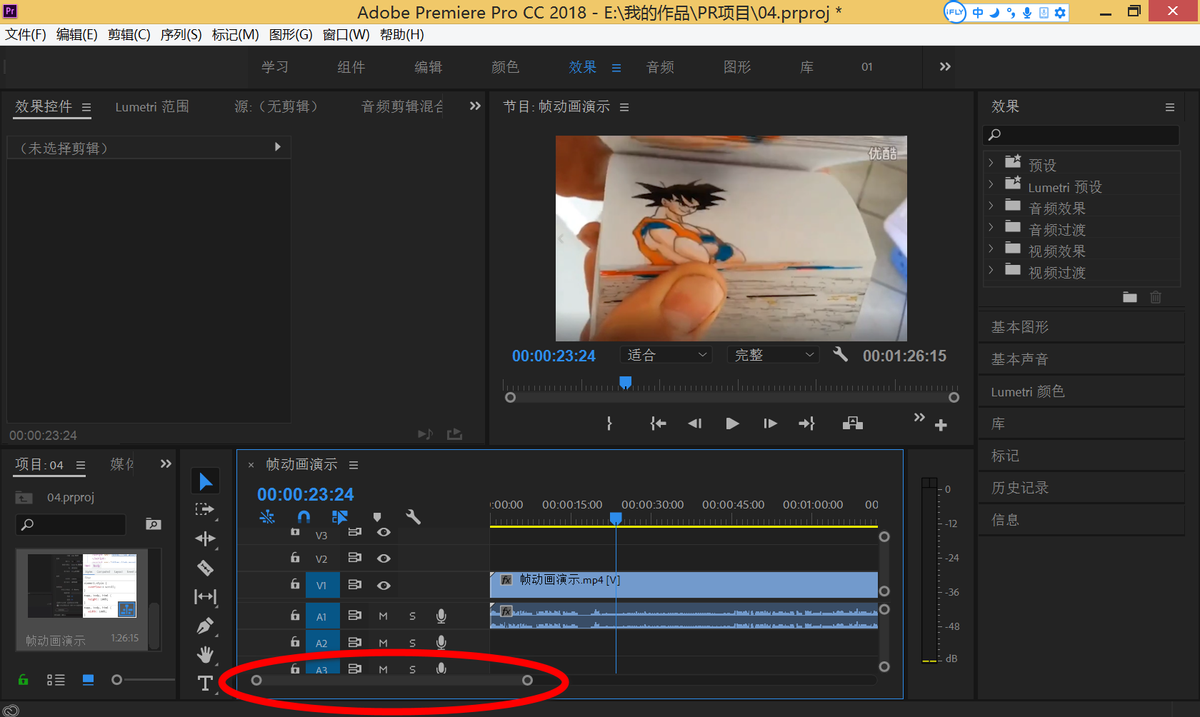Open the 适合 zoom level dropdown
Image resolution: width=1200 pixels, height=717 pixels.
pos(666,355)
